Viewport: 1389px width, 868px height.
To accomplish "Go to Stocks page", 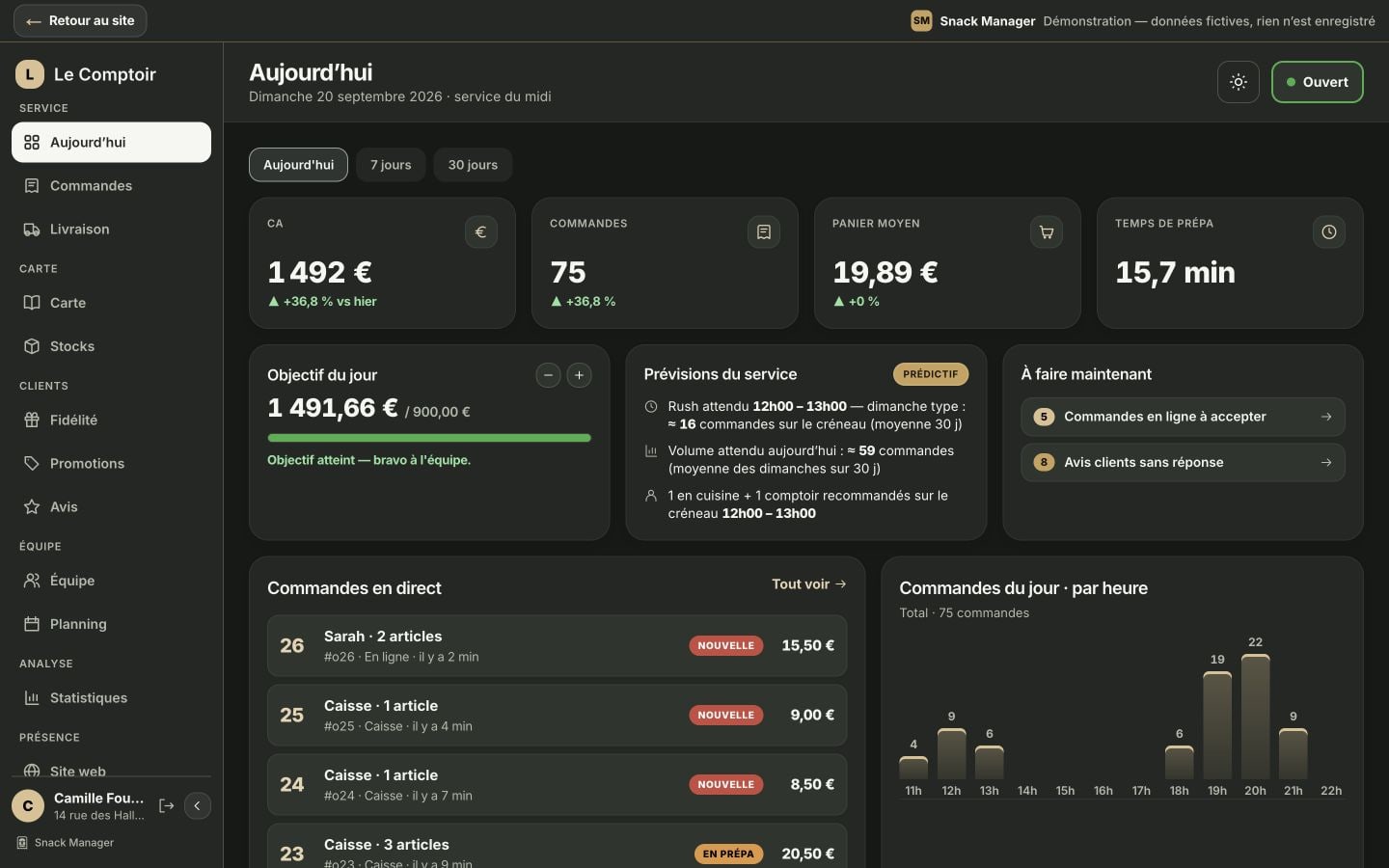I will click(111, 346).
